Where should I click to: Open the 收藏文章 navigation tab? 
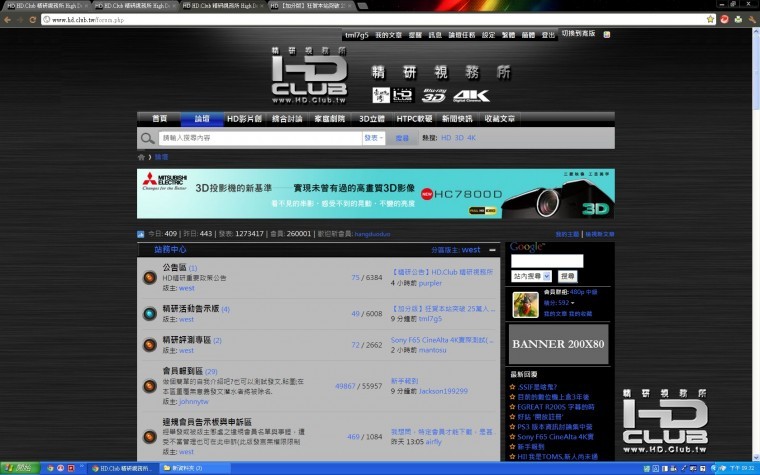click(500, 119)
